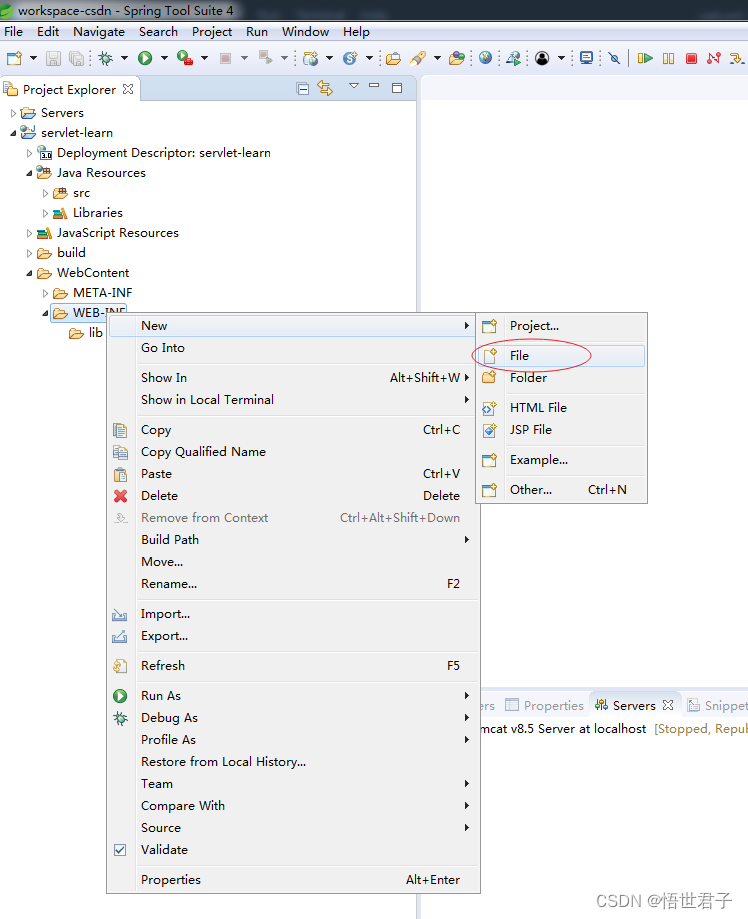Expand the src folder node

[x=45, y=193]
